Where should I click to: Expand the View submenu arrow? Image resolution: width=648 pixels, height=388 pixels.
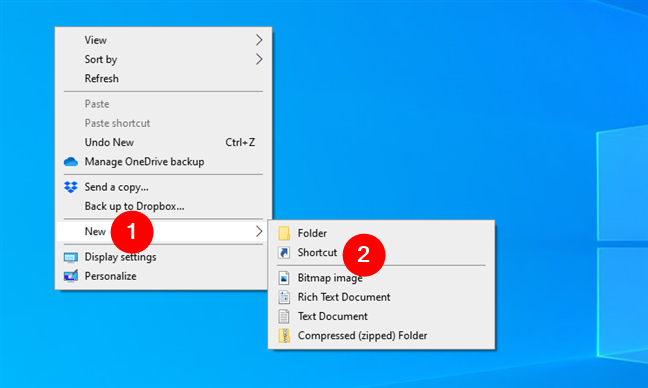[259, 40]
